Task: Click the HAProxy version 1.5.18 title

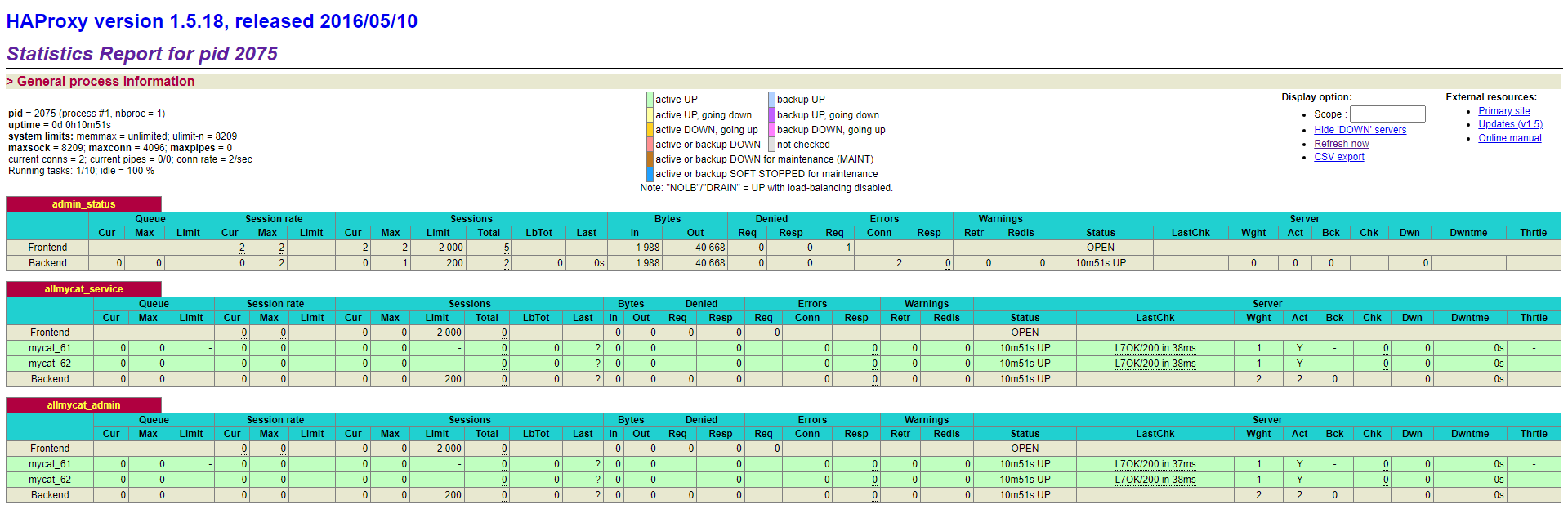Action: 212,21
